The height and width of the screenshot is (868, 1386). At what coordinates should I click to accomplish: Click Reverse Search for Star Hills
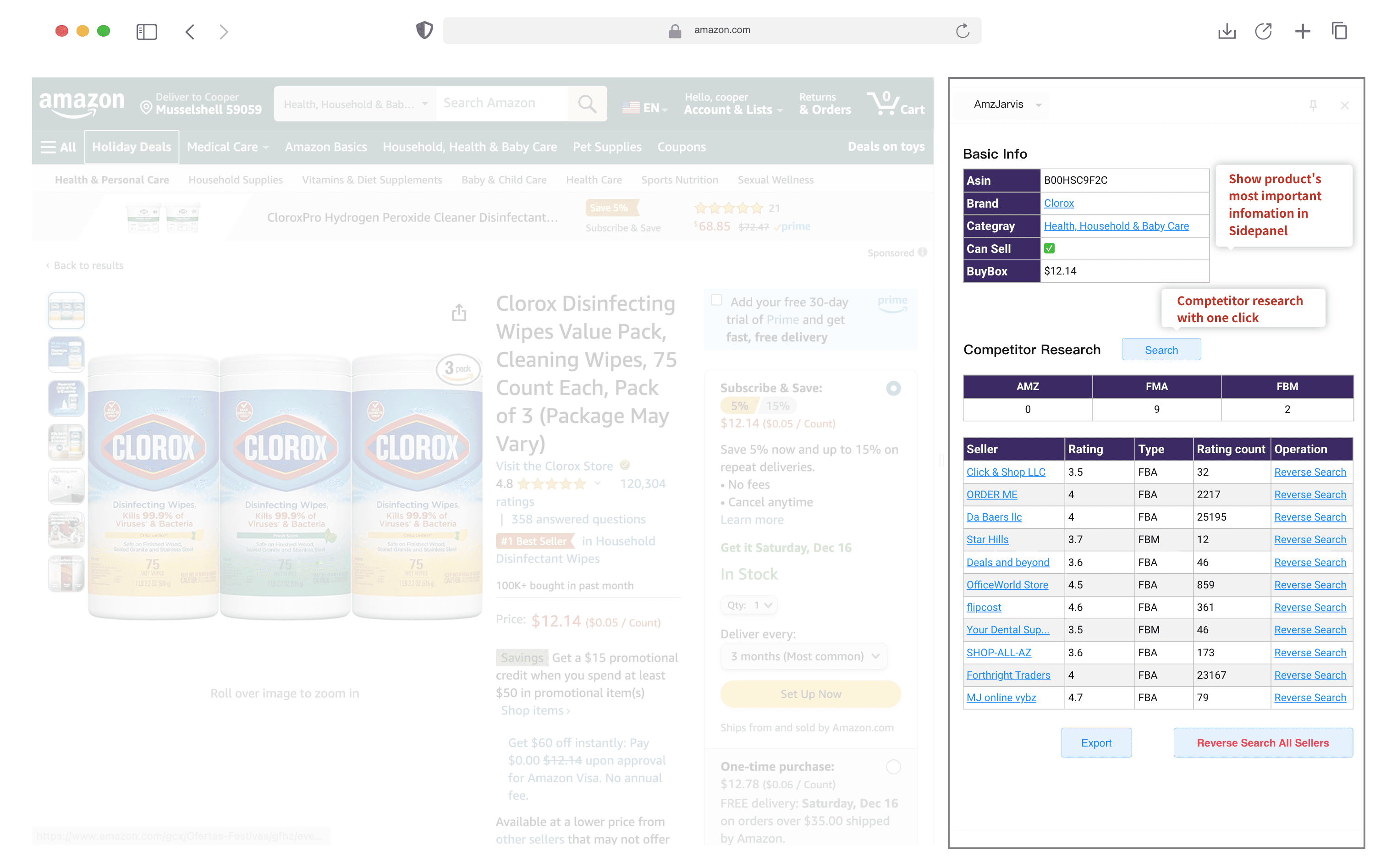[x=1309, y=539]
